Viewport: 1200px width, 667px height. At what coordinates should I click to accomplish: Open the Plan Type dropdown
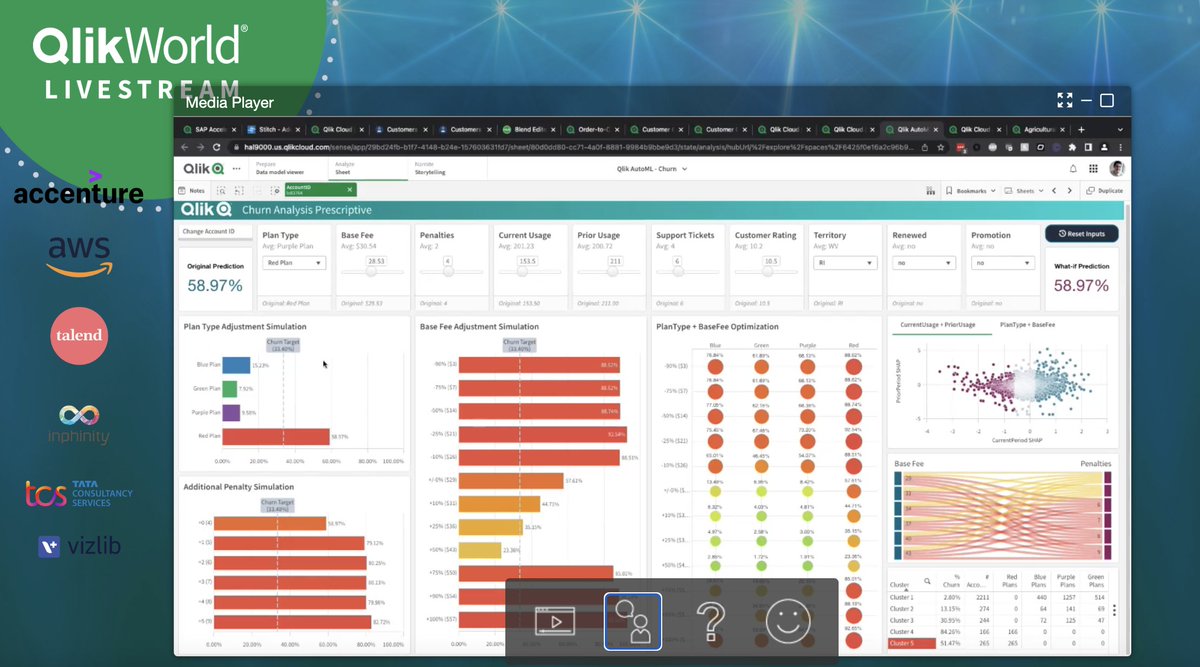294,263
